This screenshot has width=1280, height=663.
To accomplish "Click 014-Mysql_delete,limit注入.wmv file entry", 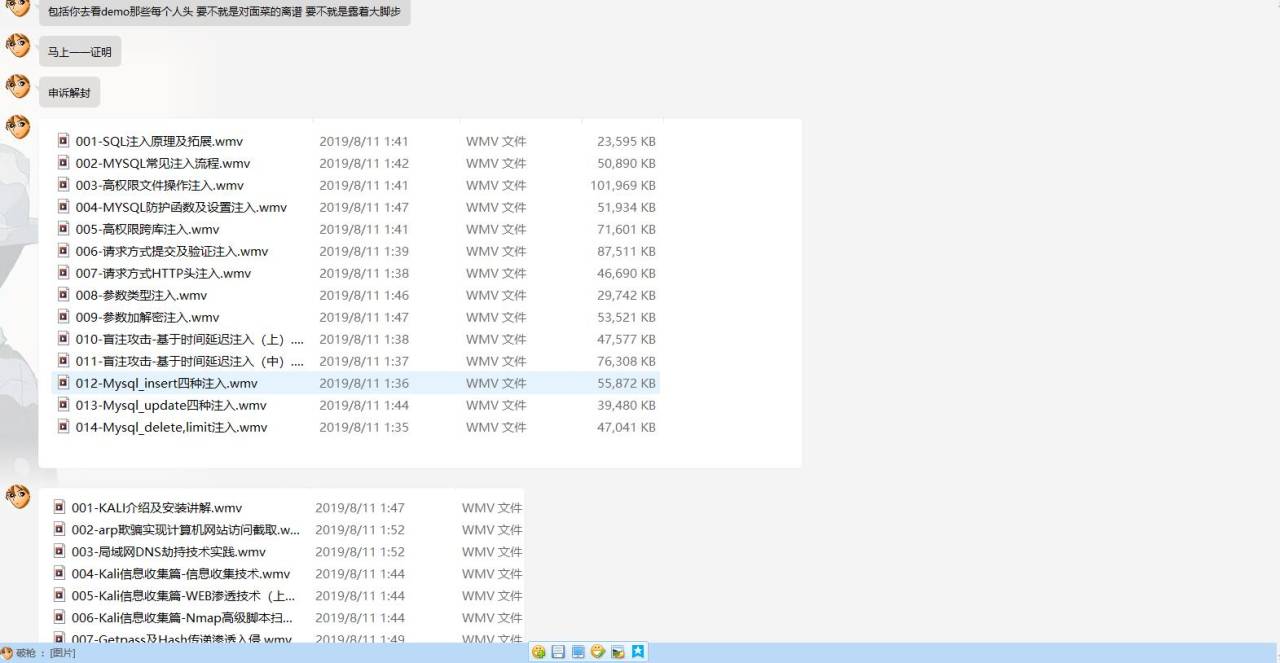I will pyautogui.click(x=171, y=427).
